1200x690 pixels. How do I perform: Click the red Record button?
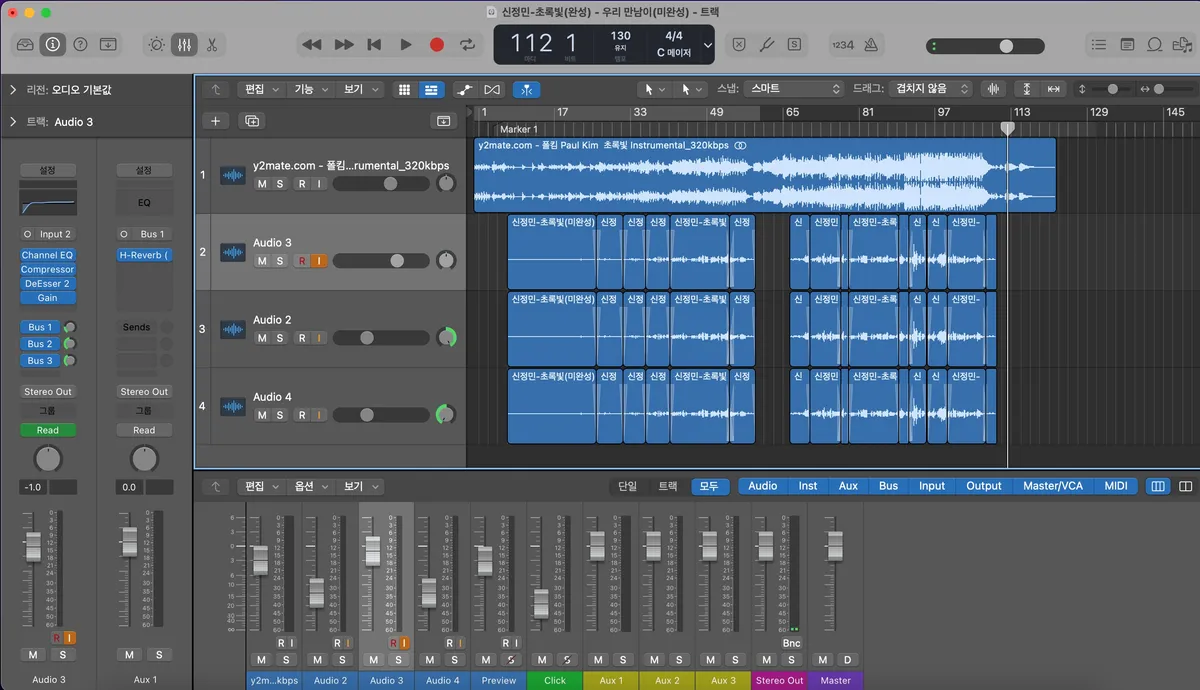coord(437,44)
